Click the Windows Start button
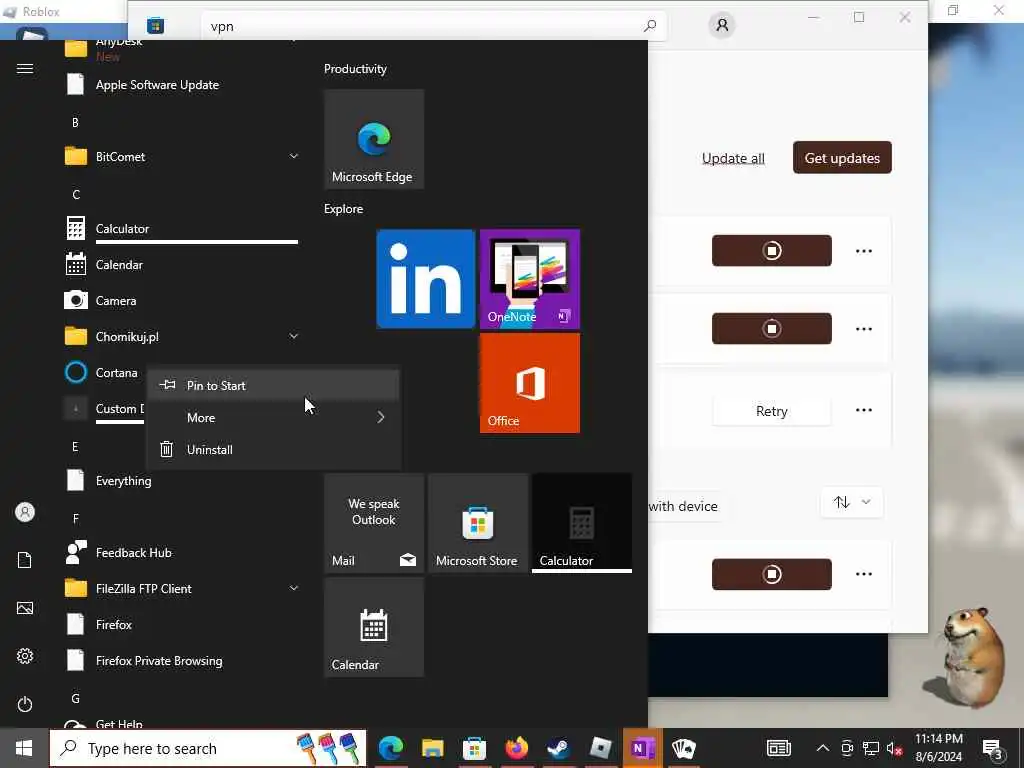 coord(24,748)
